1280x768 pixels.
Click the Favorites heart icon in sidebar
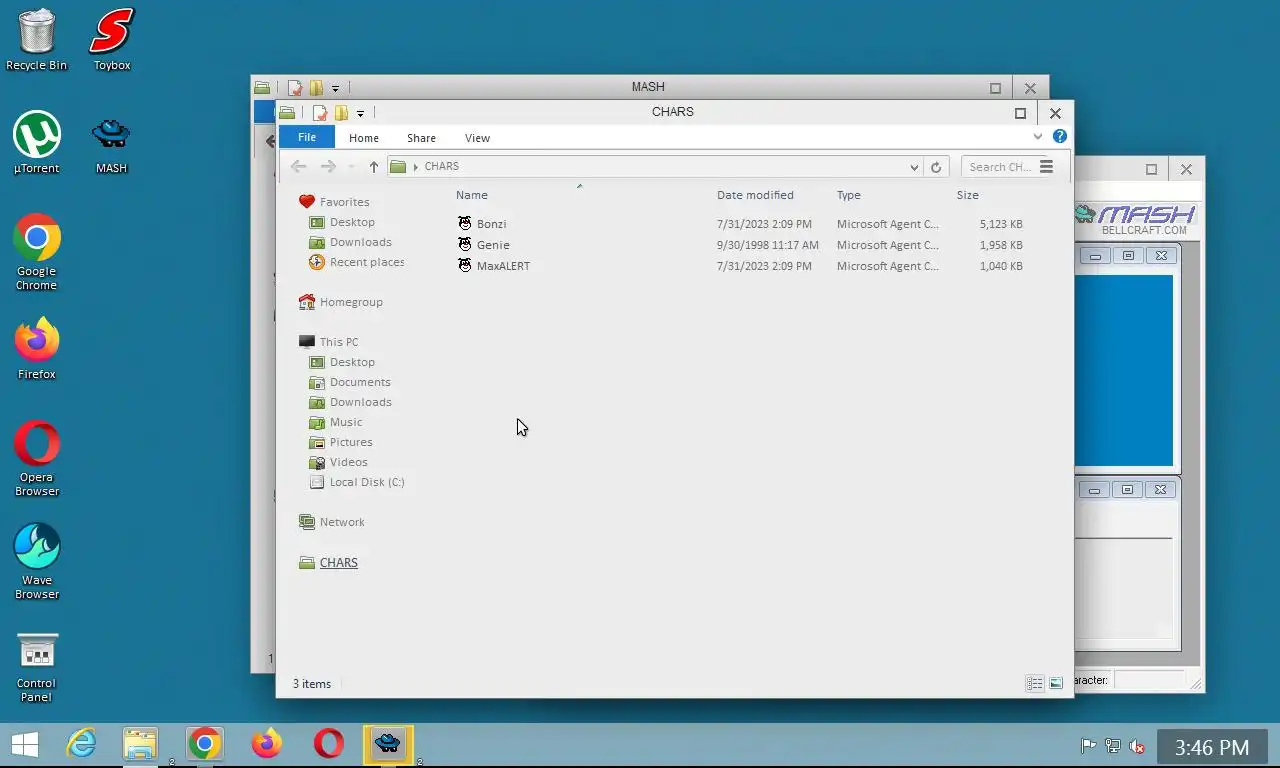pos(306,201)
